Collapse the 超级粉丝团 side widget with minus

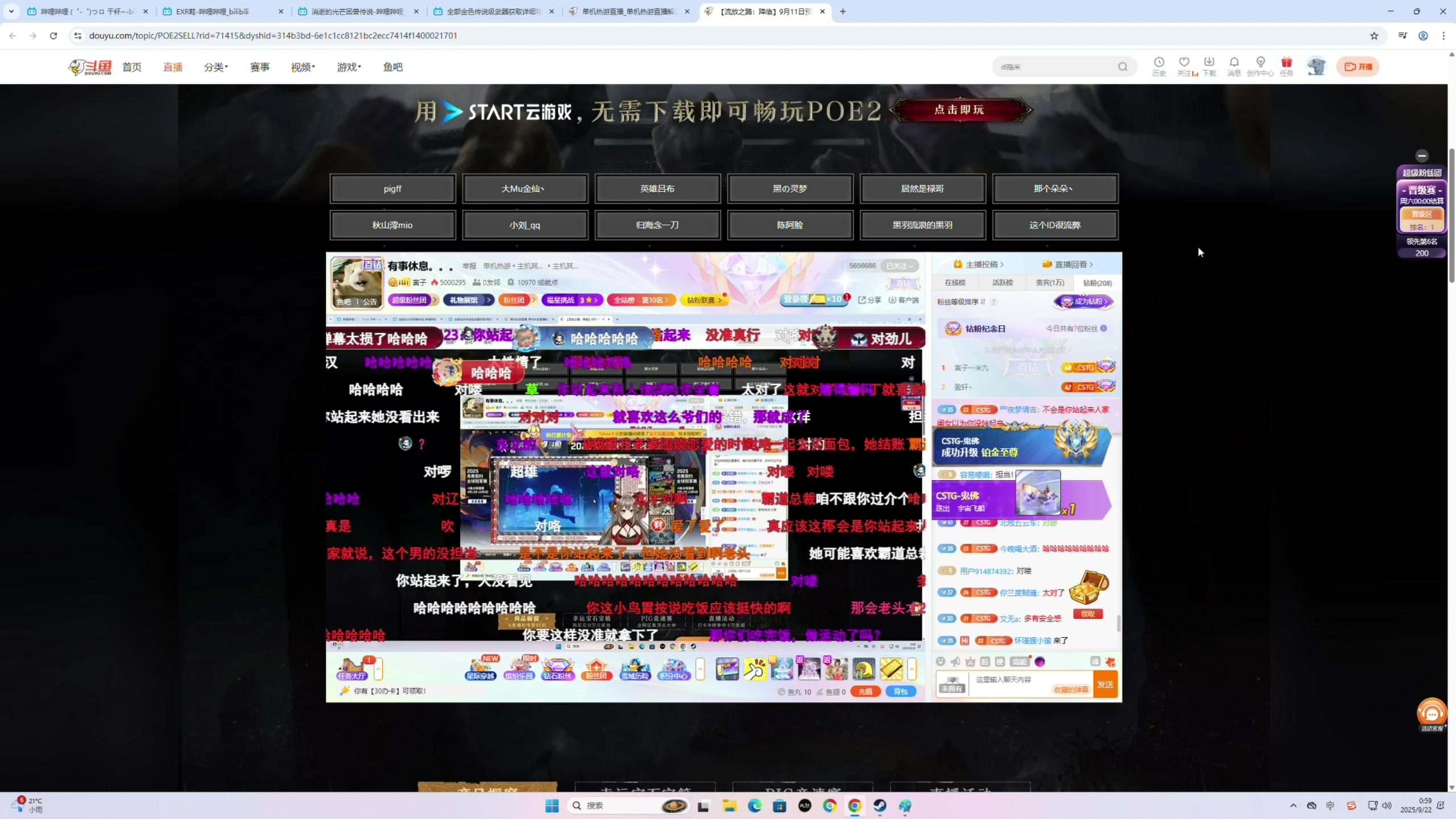pyautogui.click(x=1422, y=156)
